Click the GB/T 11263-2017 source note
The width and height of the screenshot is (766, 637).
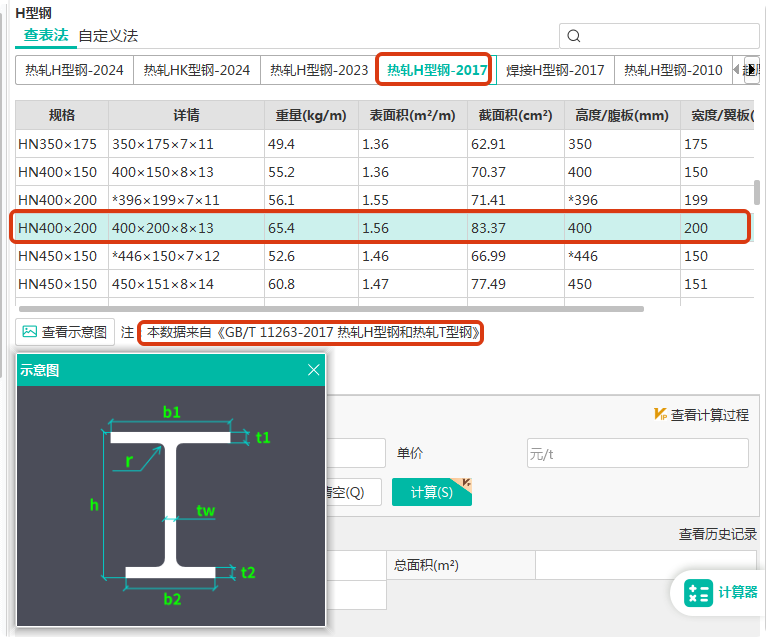click(x=313, y=333)
